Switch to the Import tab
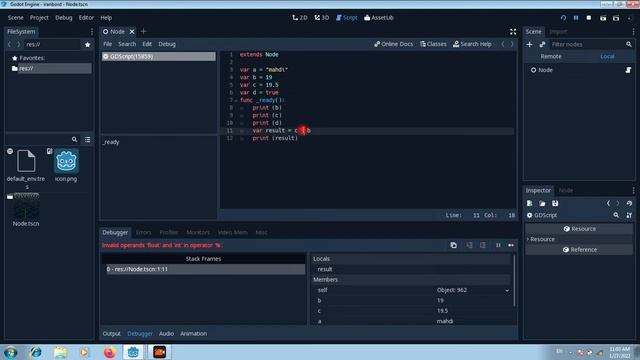The image size is (640, 360). click(x=558, y=31)
